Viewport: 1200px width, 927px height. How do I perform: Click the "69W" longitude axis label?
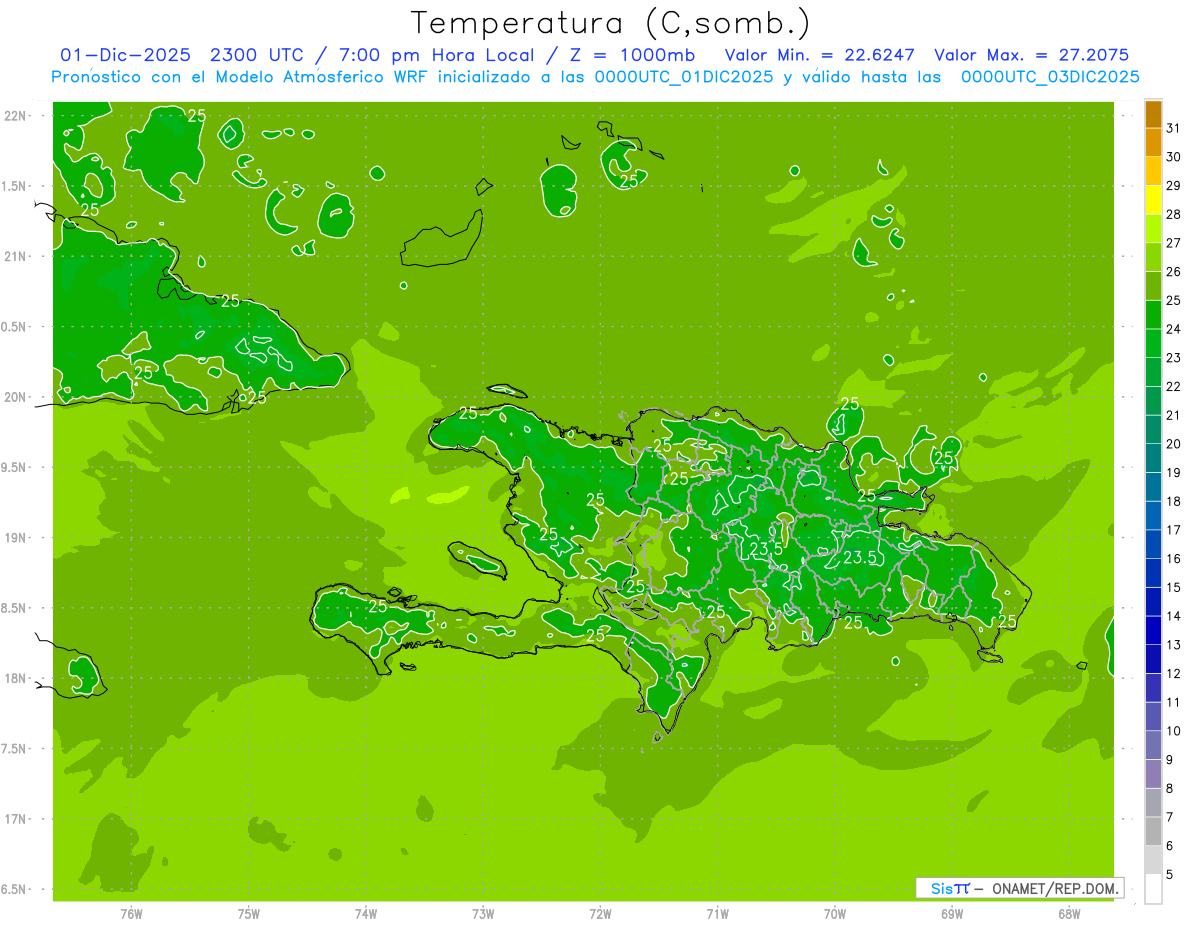click(951, 914)
